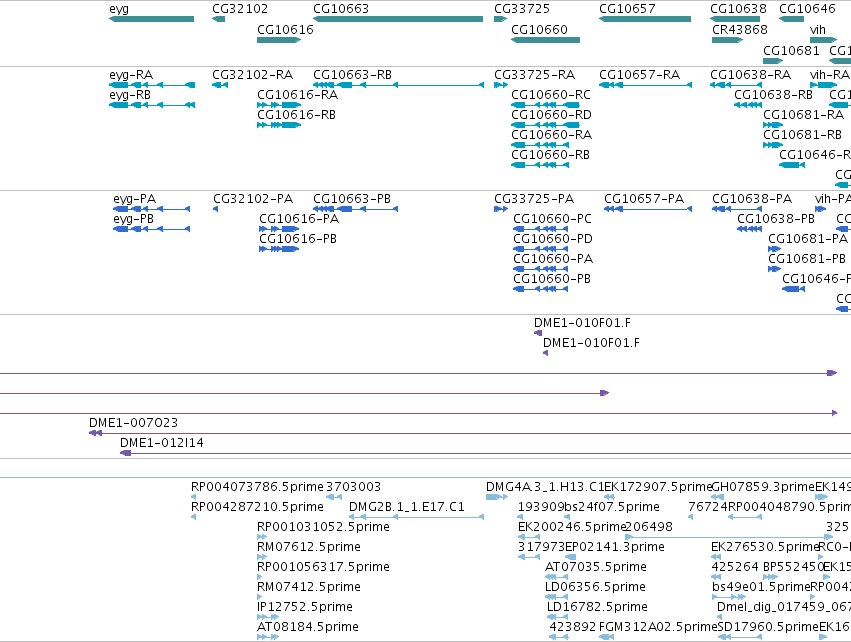The image size is (851, 642).
Task: Select the CG33725 gene label
Action: (522, 9)
